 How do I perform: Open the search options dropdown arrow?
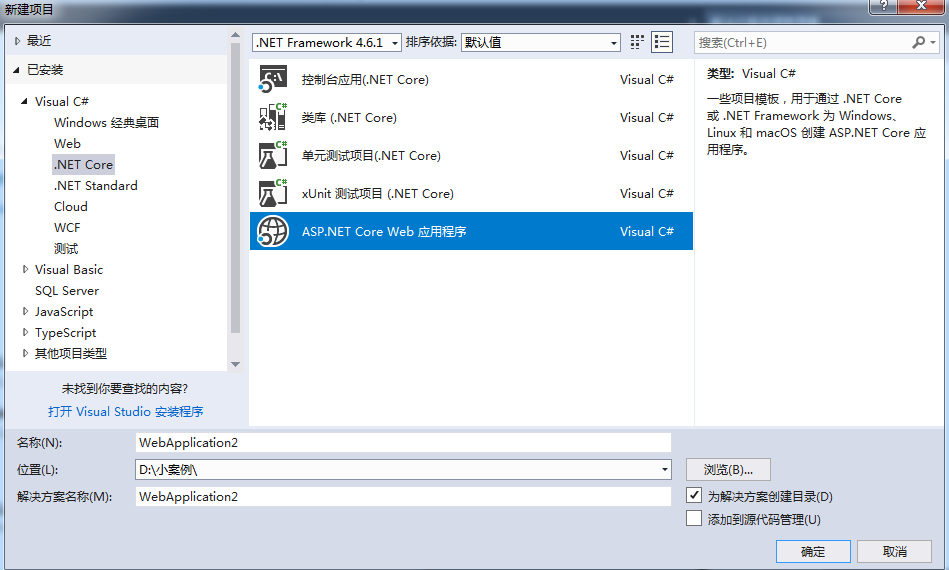click(933, 42)
